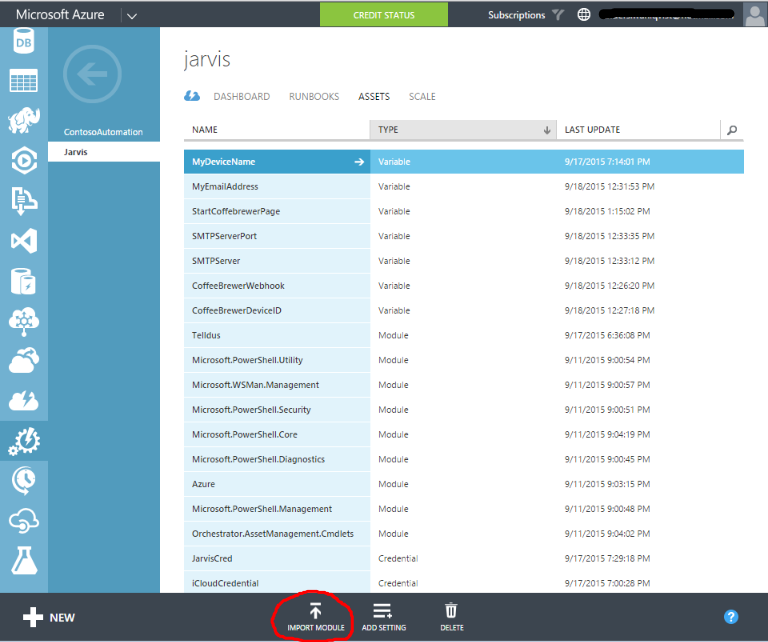Open the HDInsight elephant sidebar icon
The image size is (768, 642).
(x=24, y=120)
